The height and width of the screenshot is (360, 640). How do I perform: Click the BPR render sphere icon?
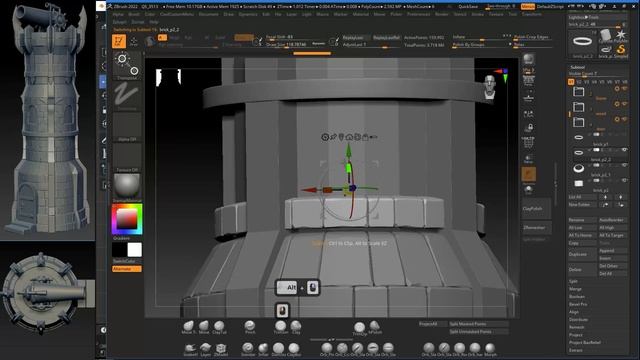[x=529, y=59]
